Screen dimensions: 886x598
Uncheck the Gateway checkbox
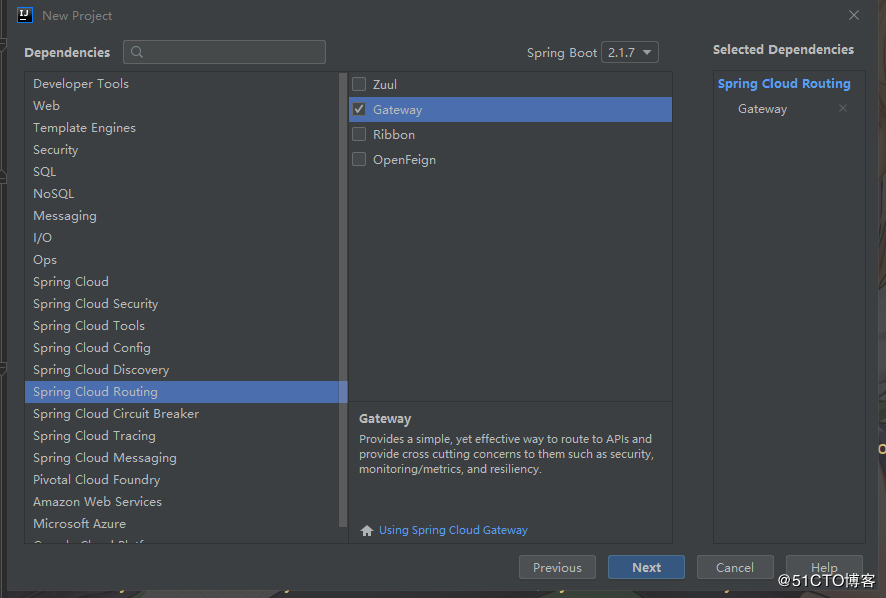pyautogui.click(x=359, y=109)
